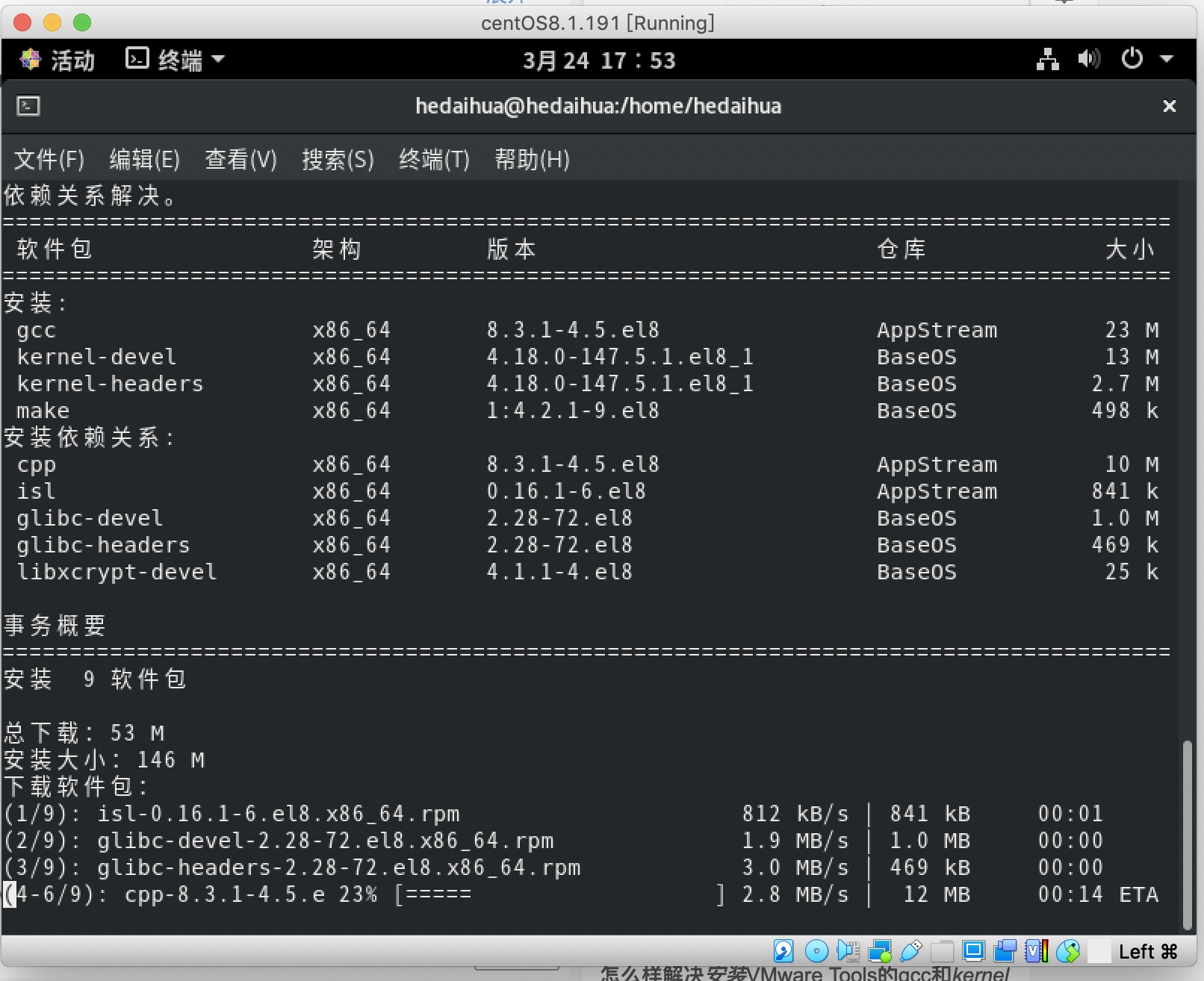
Task: Expand the system menu arrow in top bar
Action: tap(1167, 58)
